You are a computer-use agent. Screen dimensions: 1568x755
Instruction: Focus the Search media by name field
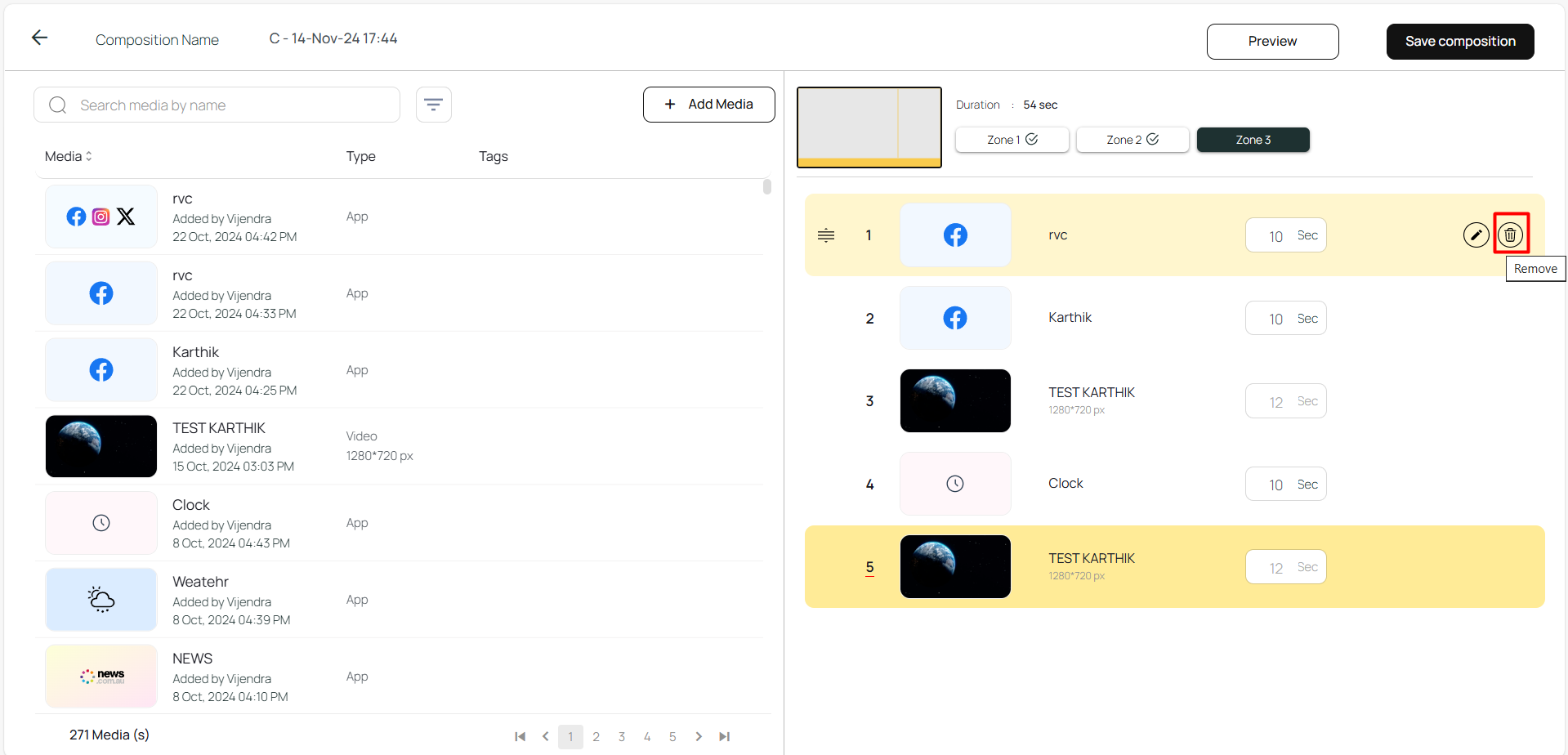coord(229,105)
